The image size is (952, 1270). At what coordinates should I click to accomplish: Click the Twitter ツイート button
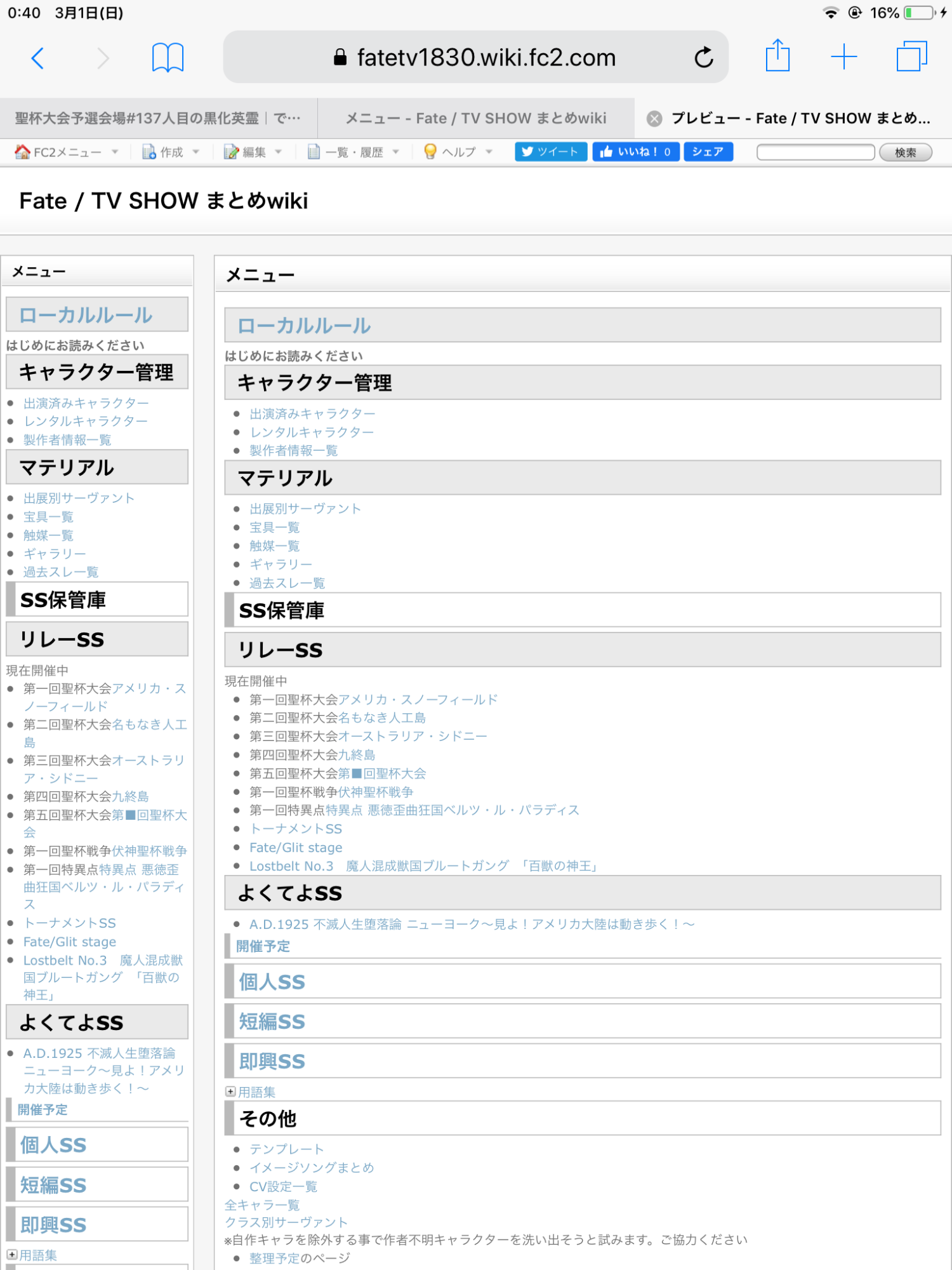point(550,152)
